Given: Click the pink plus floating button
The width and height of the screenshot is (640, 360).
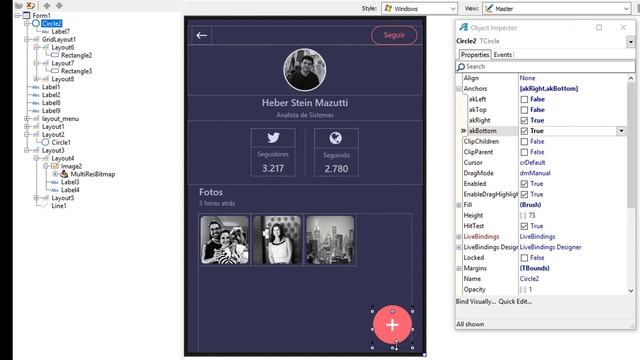Looking at the screenshot, I should coord(392,324).
